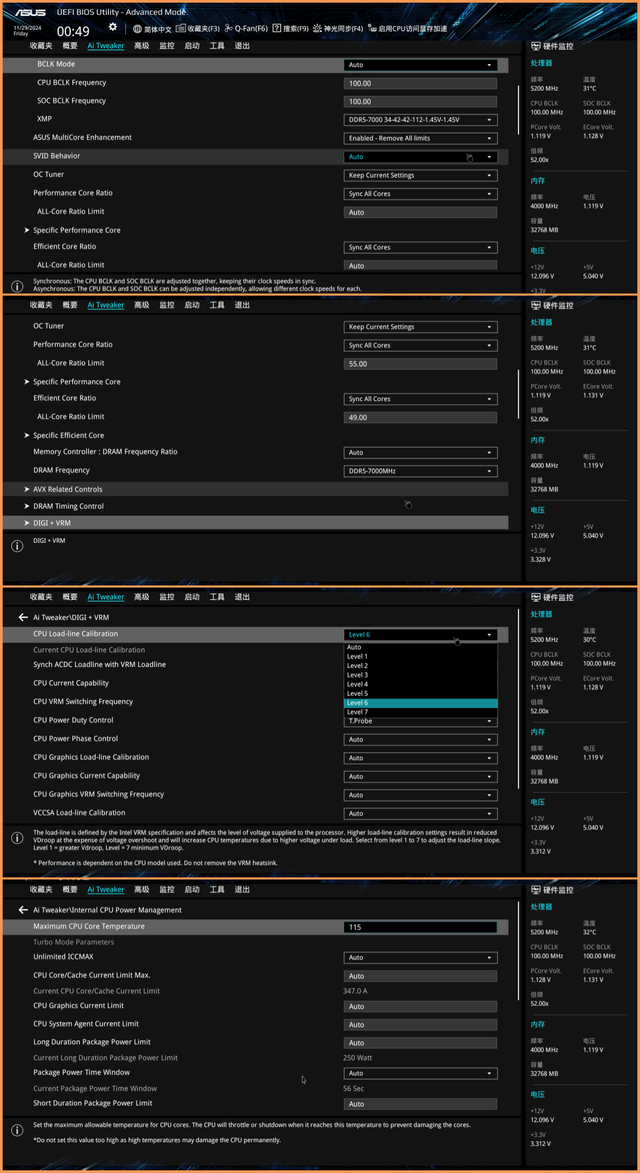The width and height of the screenshot is (640, 1173).
Task: Open the BCLK Mode dropdown
Action: (x=420, y=65)
